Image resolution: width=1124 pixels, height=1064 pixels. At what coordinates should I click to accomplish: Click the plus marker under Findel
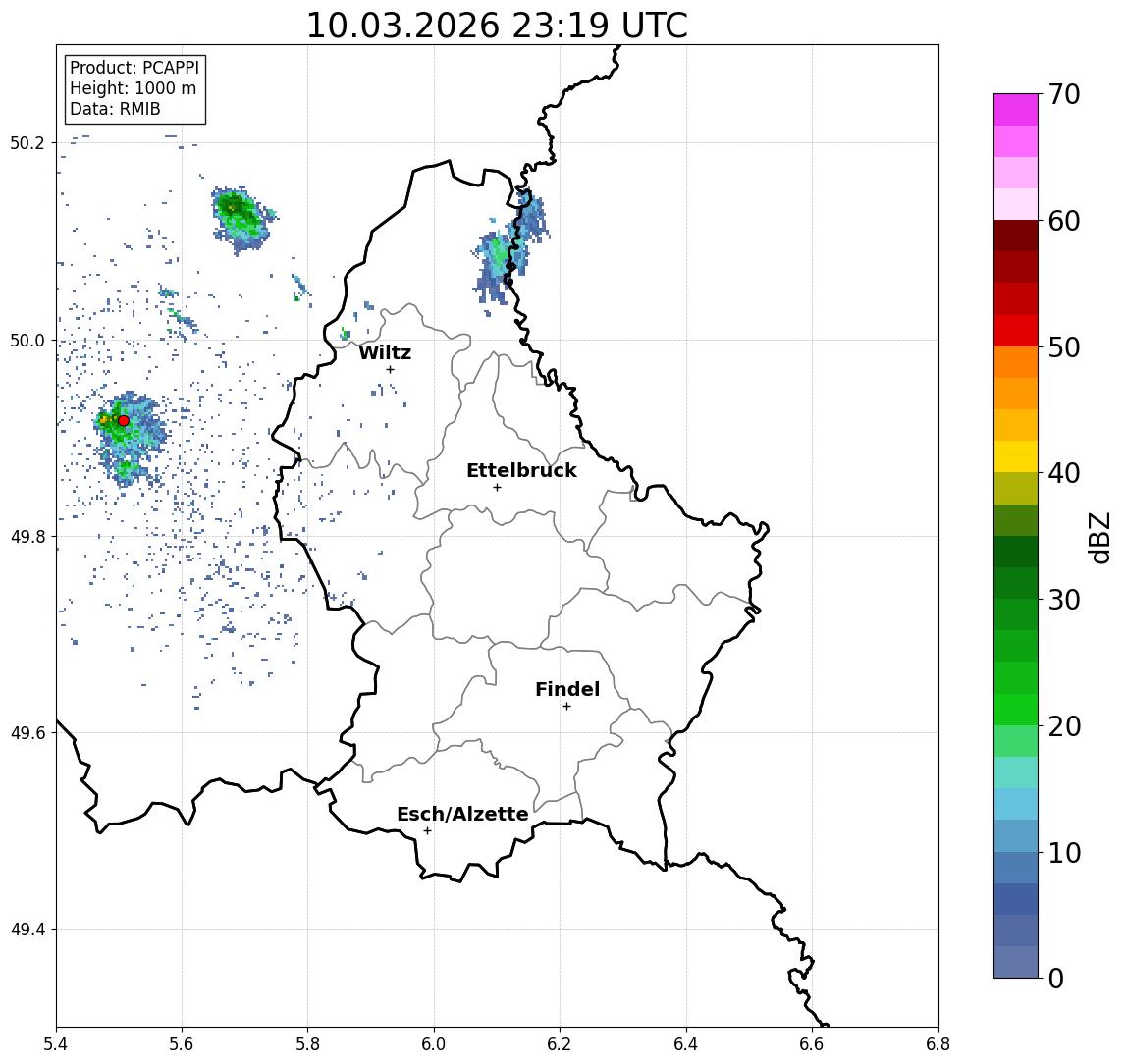pyautogui.click(x=566, y=707)
